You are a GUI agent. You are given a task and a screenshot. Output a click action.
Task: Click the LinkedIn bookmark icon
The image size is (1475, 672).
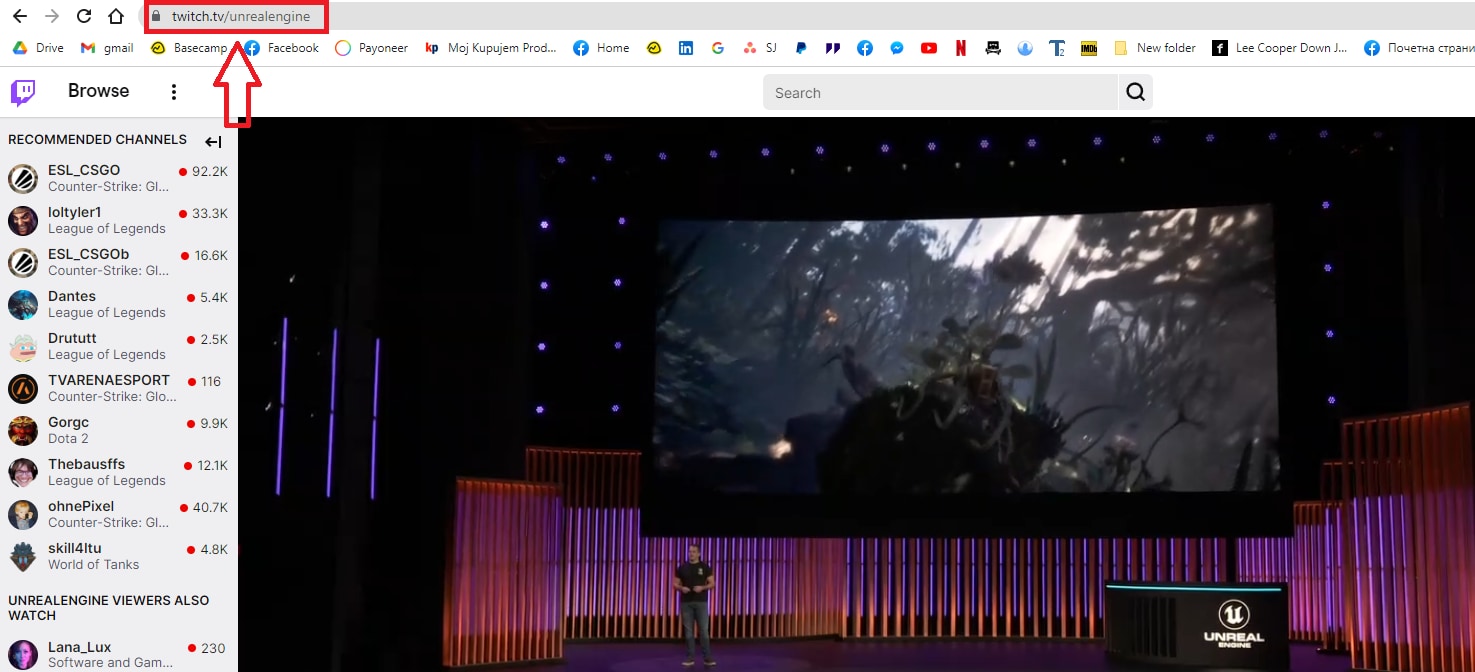pyautogui.click(x=686, y=48)
